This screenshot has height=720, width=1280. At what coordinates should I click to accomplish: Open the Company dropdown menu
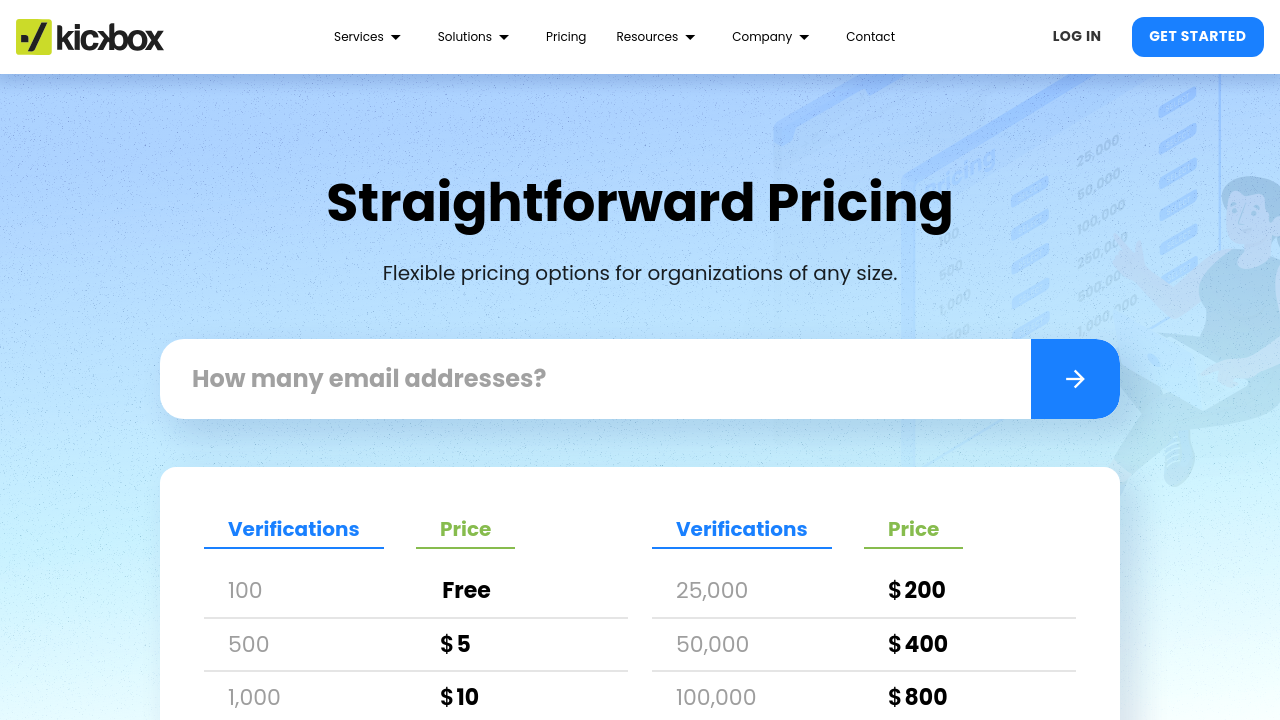tap(770, 37)
